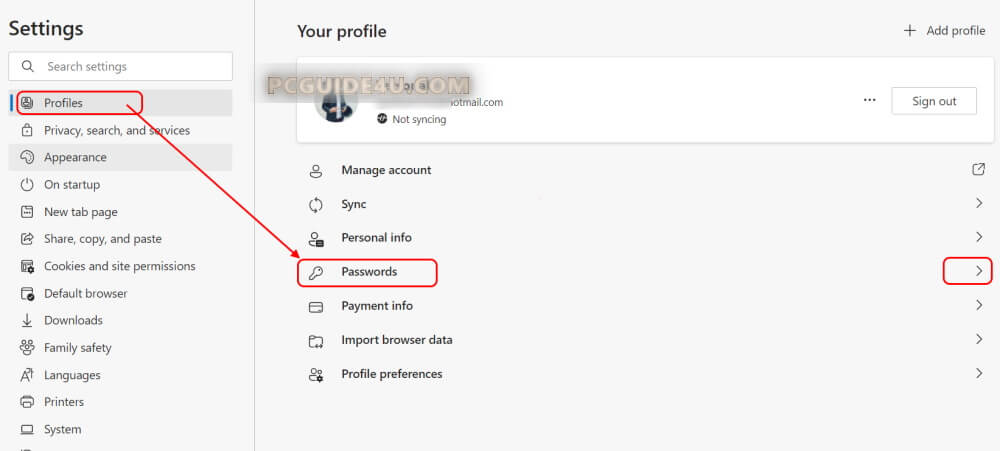Open the Appearance settings section
Viewport: 1000px width, 451px height.
click(75, 158)
